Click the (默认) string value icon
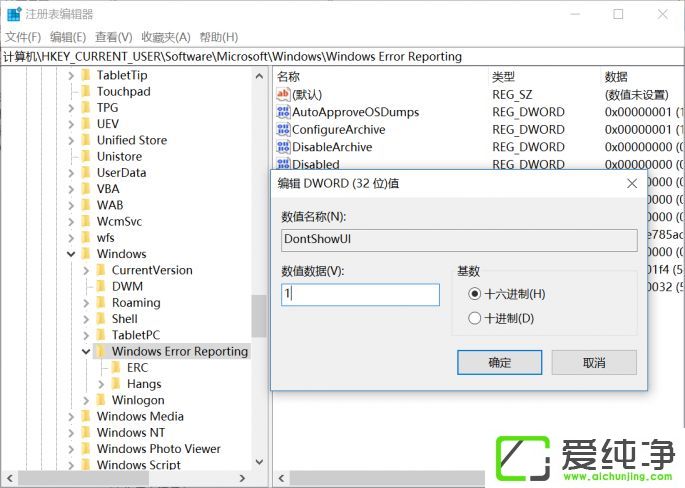This screenshot has height=488, width=685. click(x=283, y=94)
